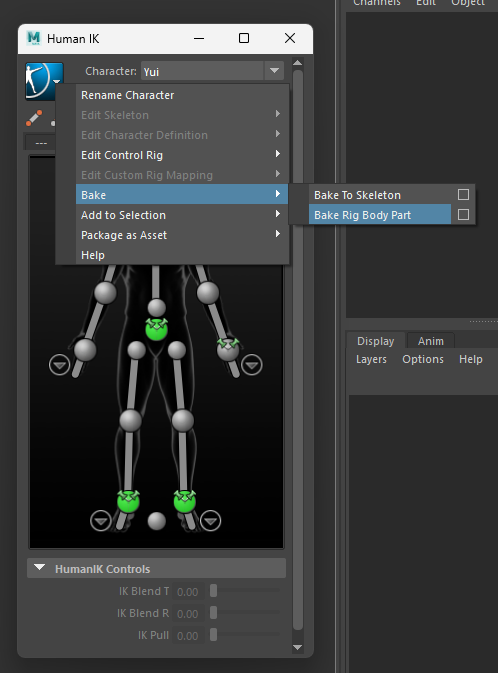Select the green hips effector
Image resolution: width=498 pixels, height=673 pixels.
pyautogui.click(x=156, y=329)
